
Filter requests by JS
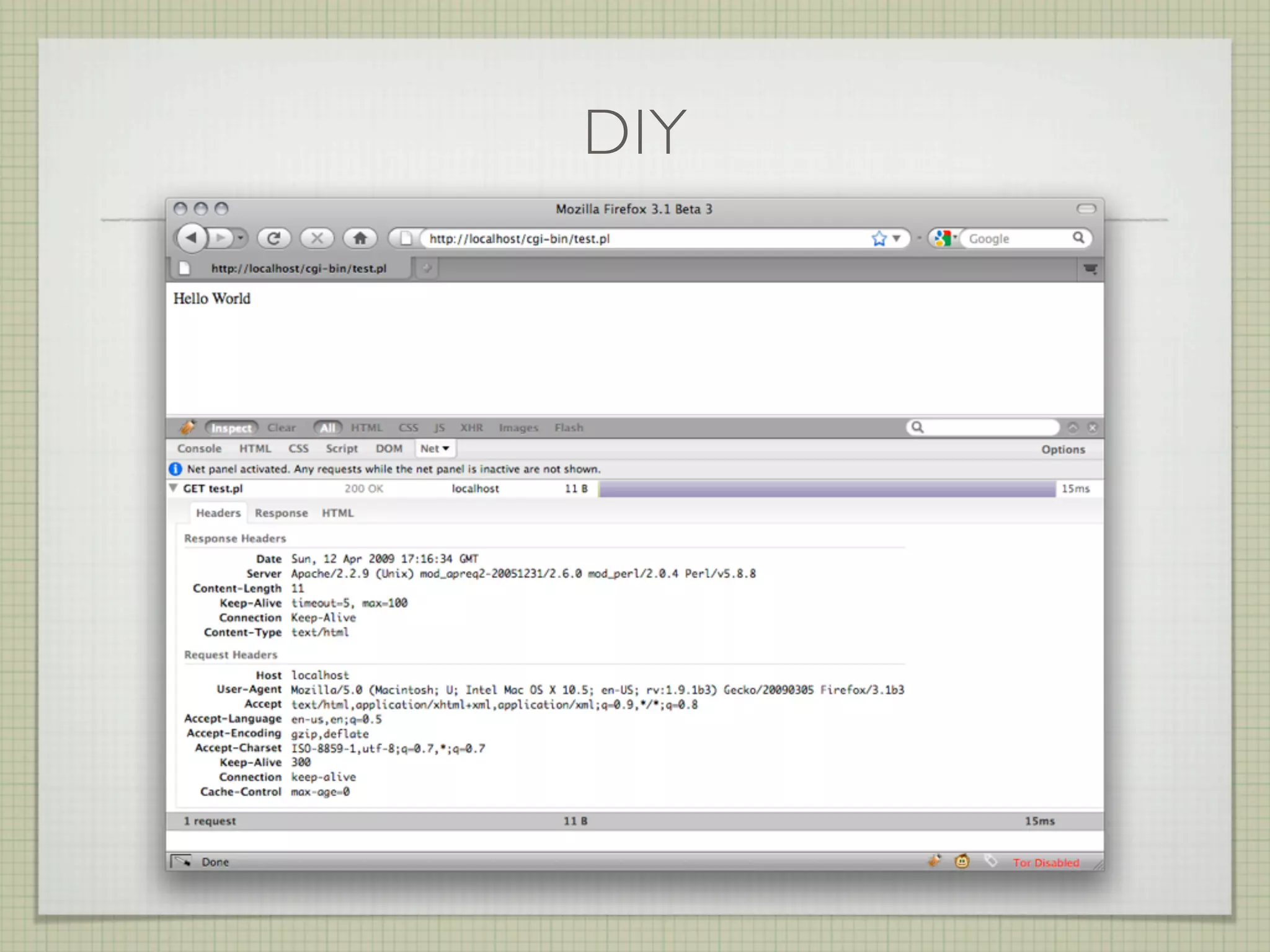(439, 428)
